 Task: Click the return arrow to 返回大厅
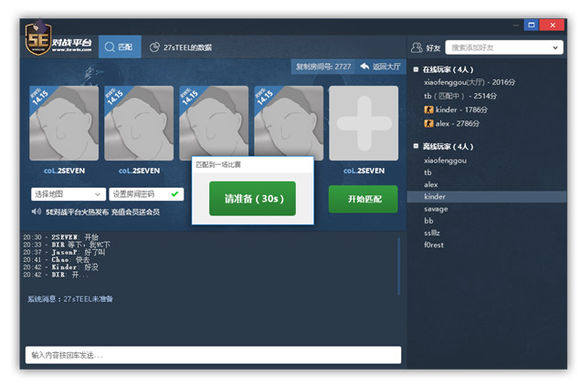[x=365, y=66]
